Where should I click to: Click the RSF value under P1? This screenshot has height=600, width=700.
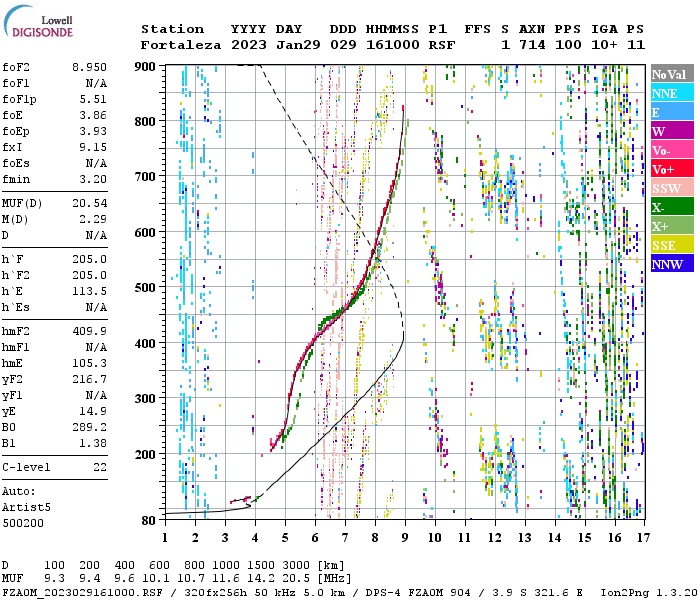point(442,45)
